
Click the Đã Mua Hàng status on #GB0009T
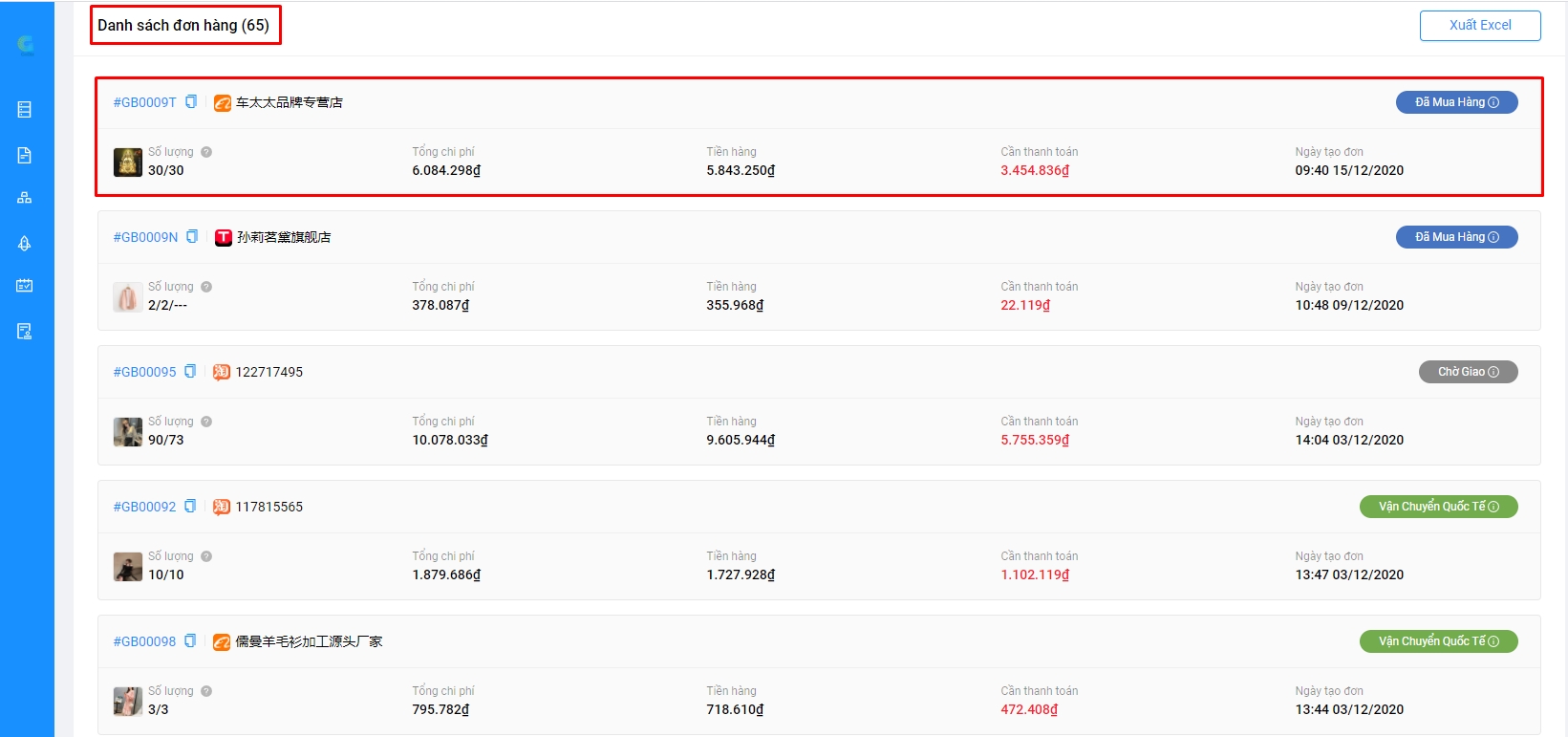click(1456, 102)
